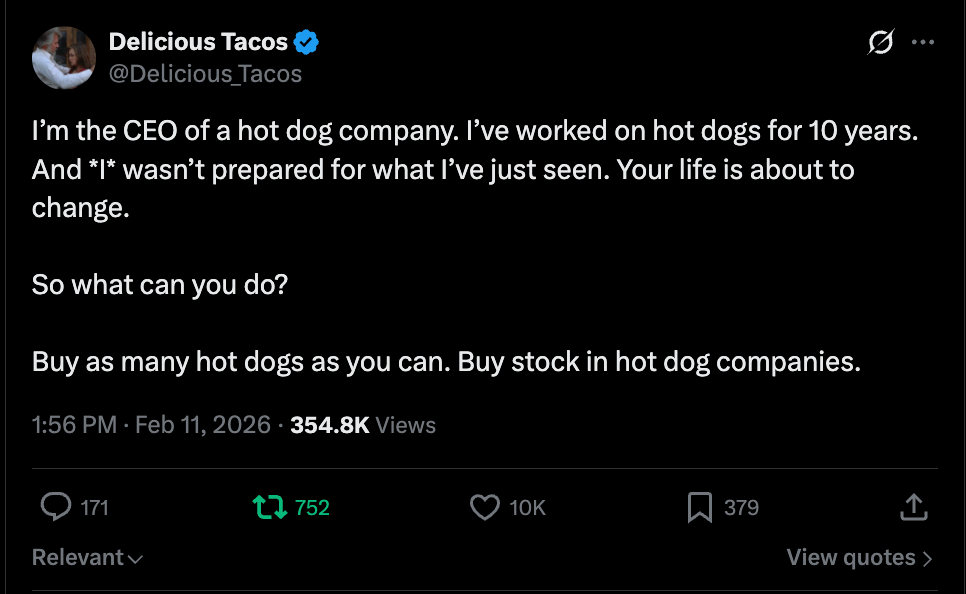The height and width of the screenshot is (594, 966).
Task: Bookmark this post
Action: tap(700, 508)
